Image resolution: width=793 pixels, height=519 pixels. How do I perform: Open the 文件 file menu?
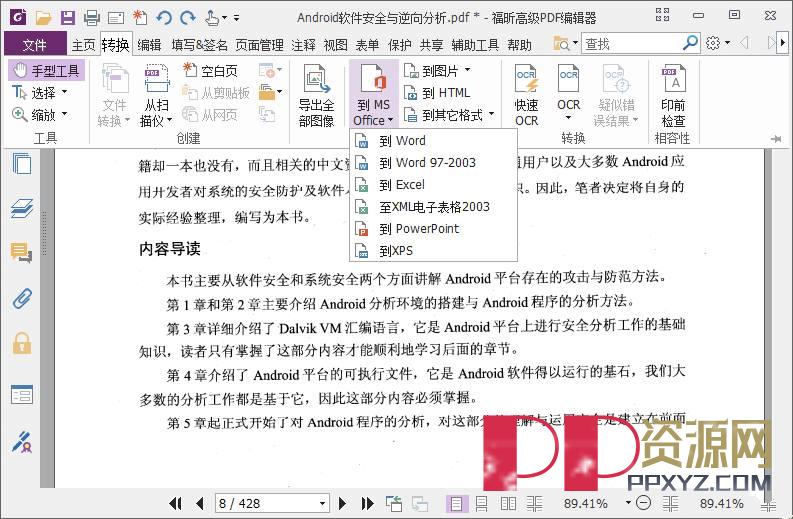[x=35, y=45]
